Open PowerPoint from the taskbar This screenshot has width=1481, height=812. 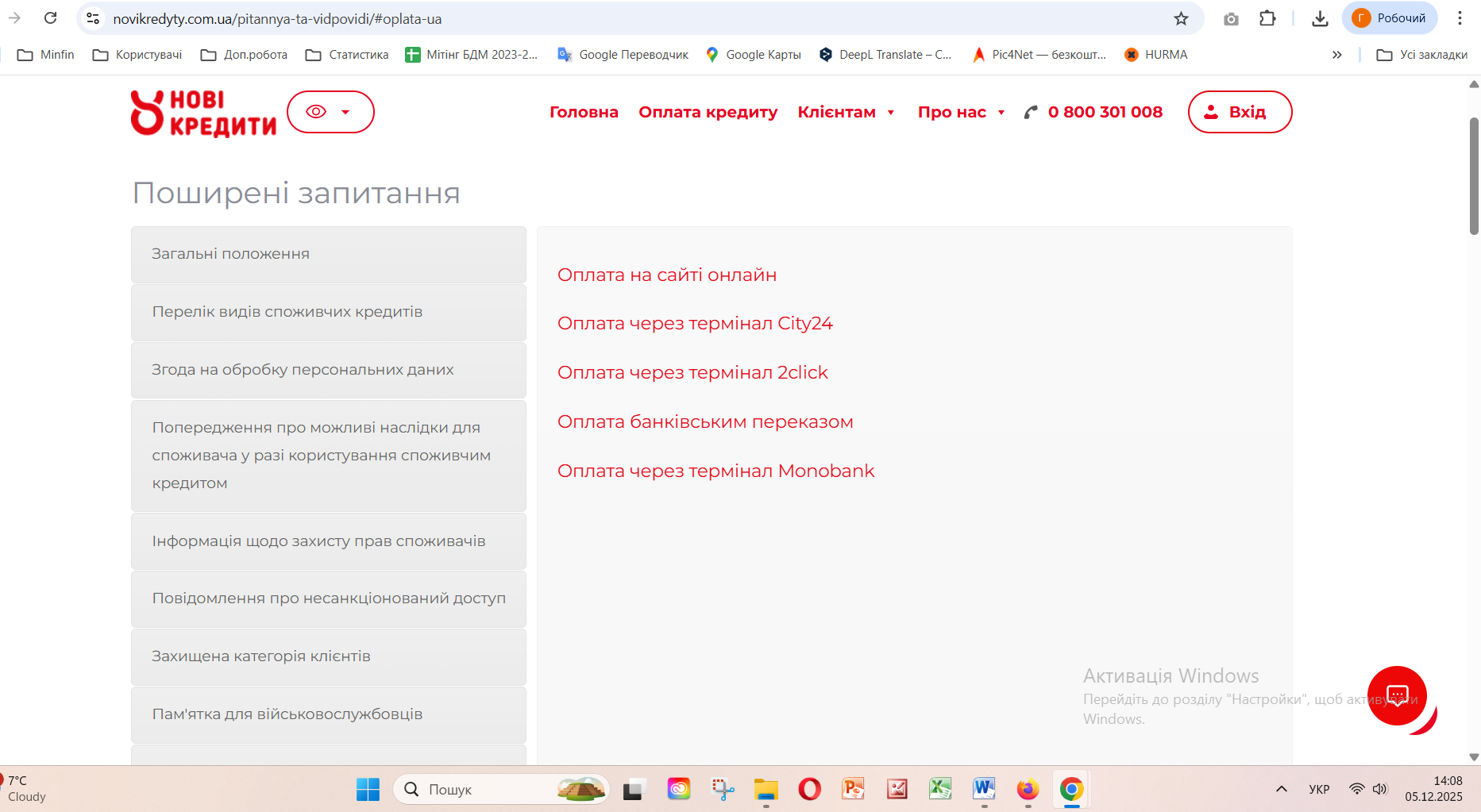(854, 789)
